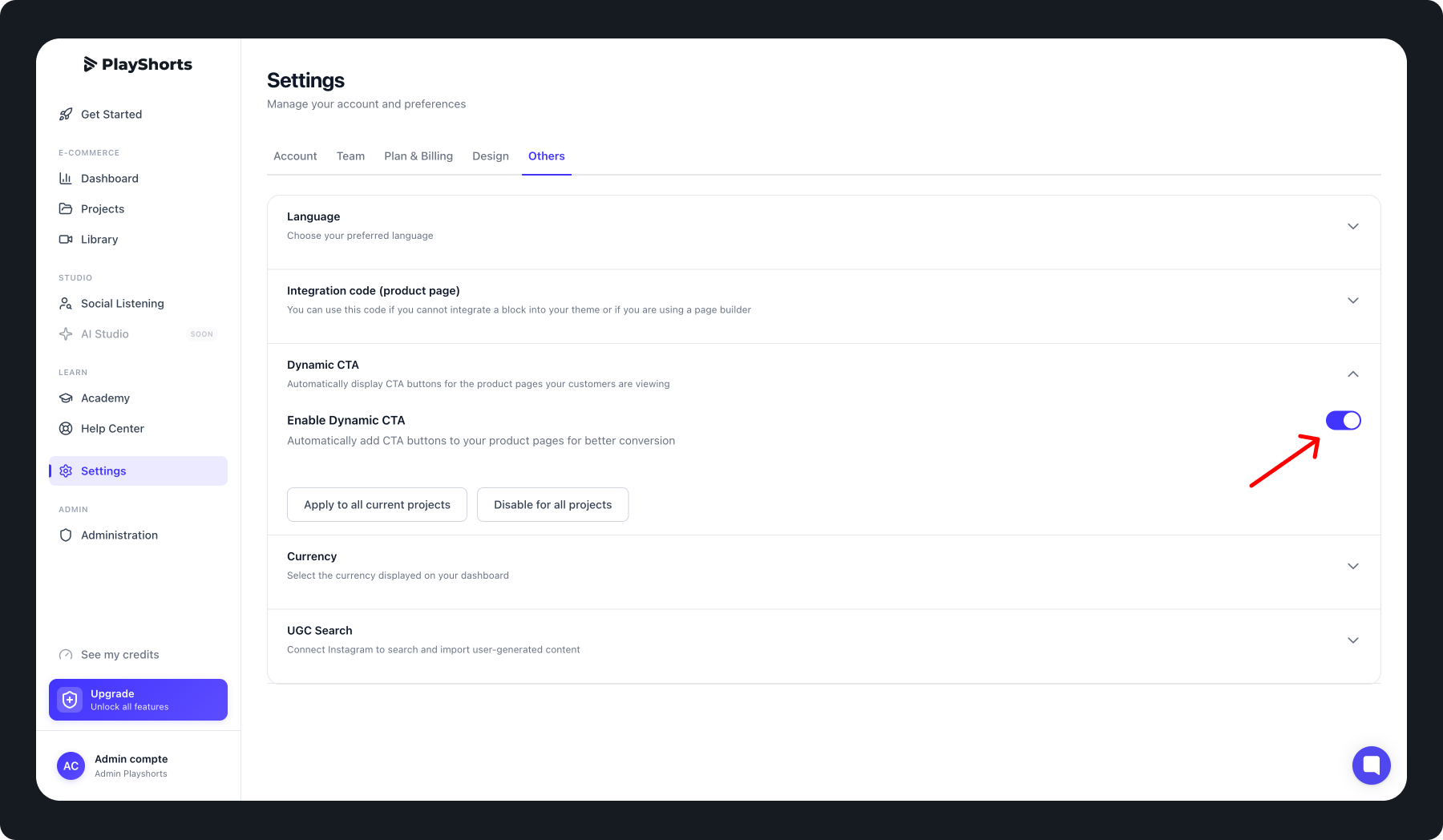Click Apply to all current projects
The image size is (1443, 840).
click(x=377, y=505)
